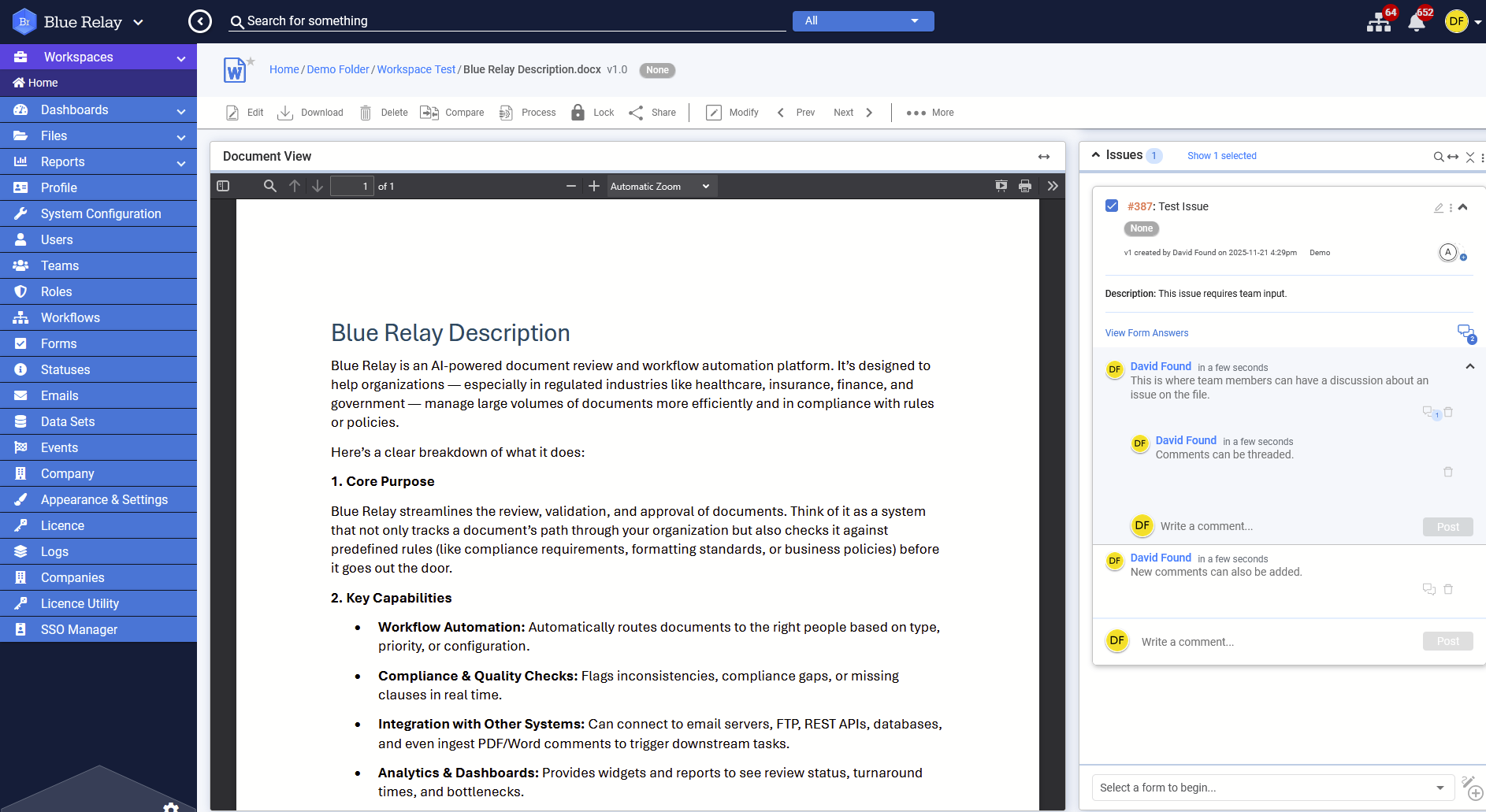Download the document via the toolbar
Image resolution: width=1486 pixels, height=812 pixels.
pos(285,113)
